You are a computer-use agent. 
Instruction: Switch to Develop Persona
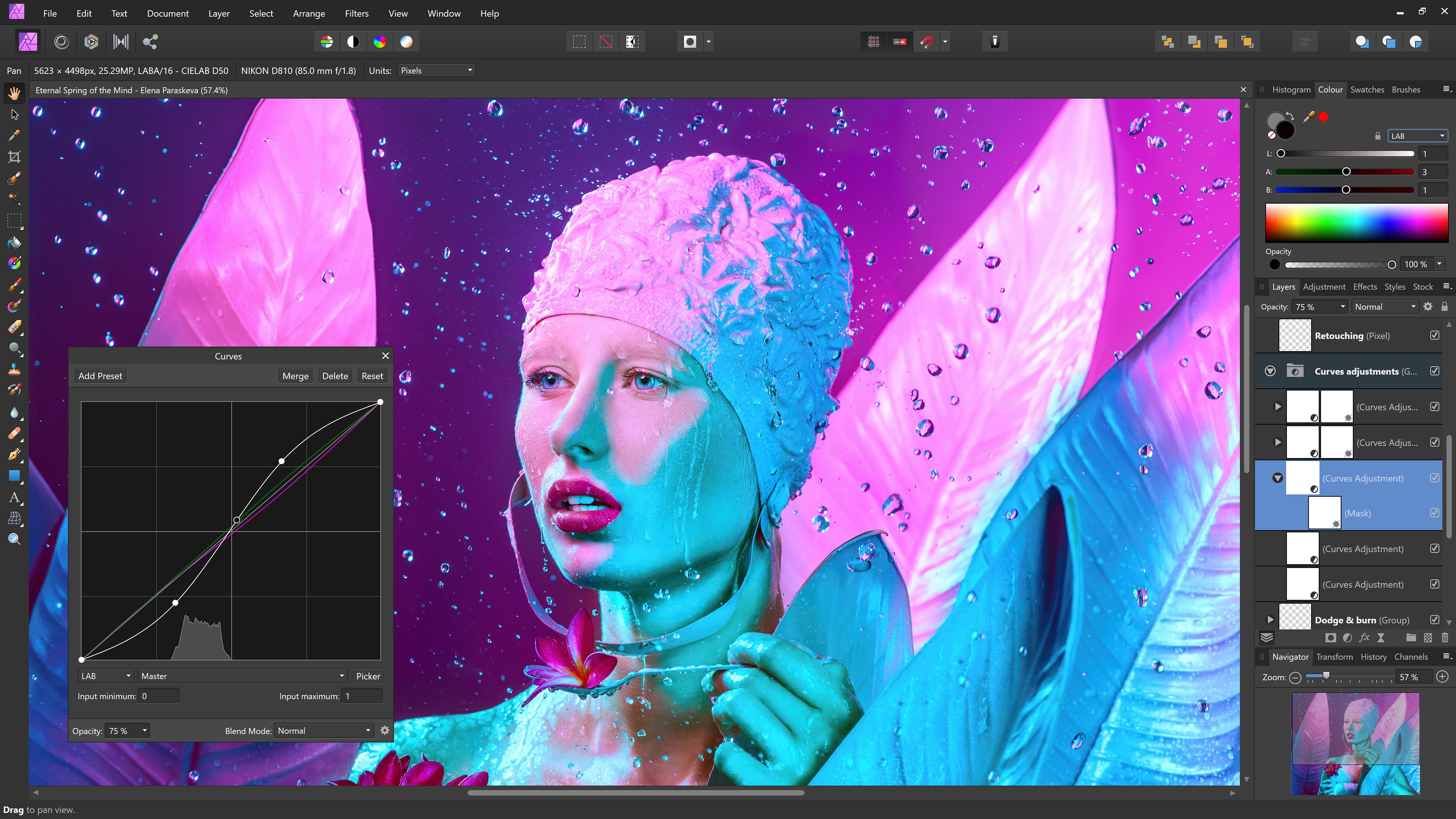tap(91, 41)
